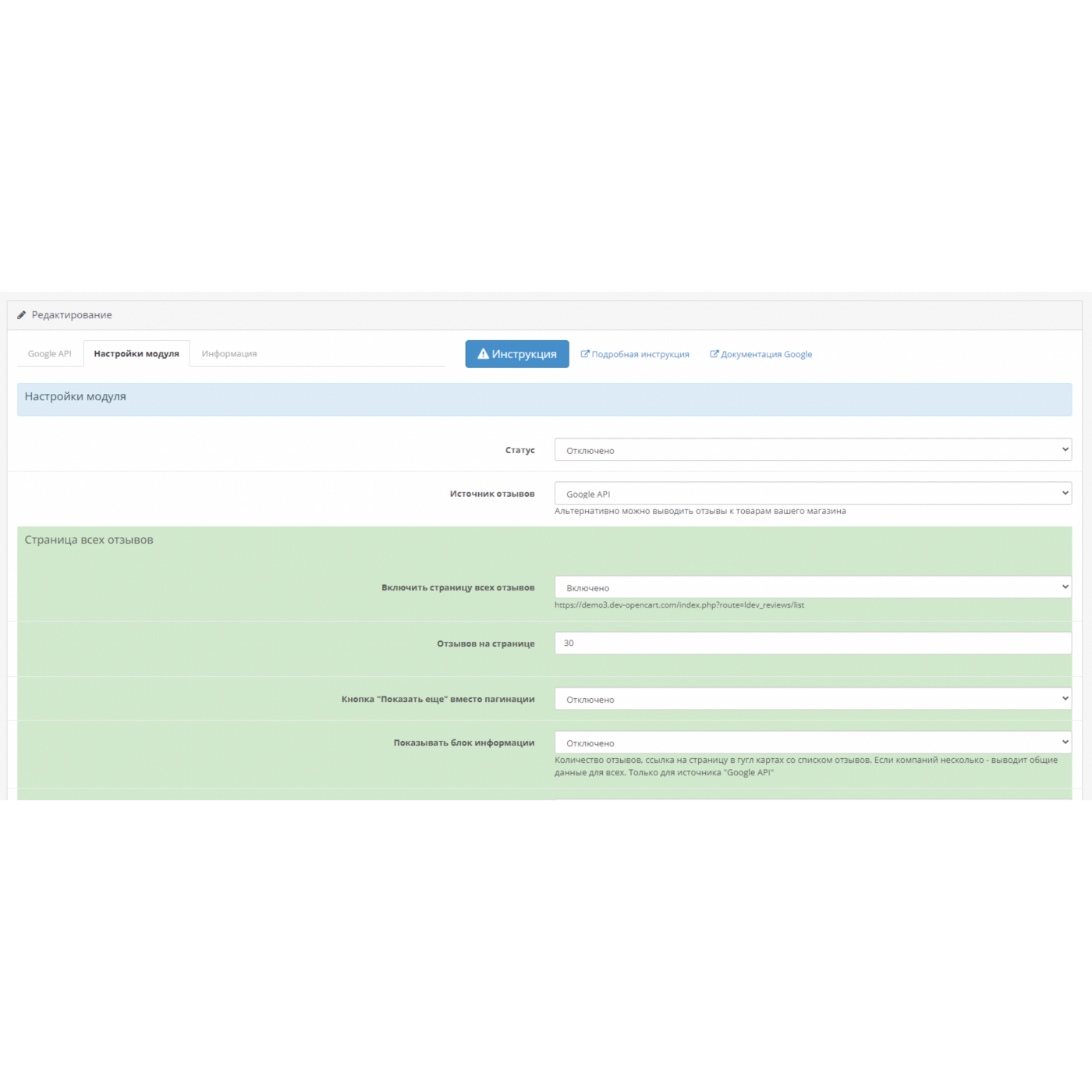The image size is (1092, 1092).
Task: Click the Статус field label
Action: [x=519, y=451]
